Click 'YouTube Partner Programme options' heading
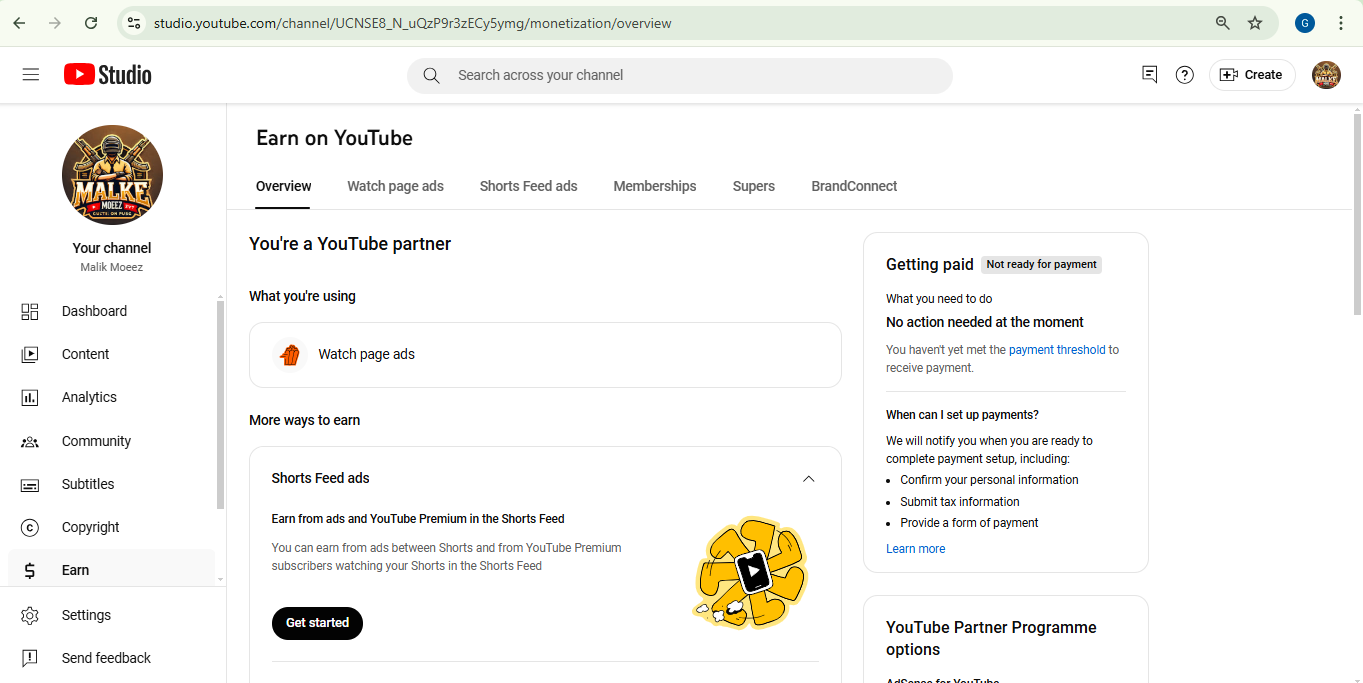 pos(991,638)
